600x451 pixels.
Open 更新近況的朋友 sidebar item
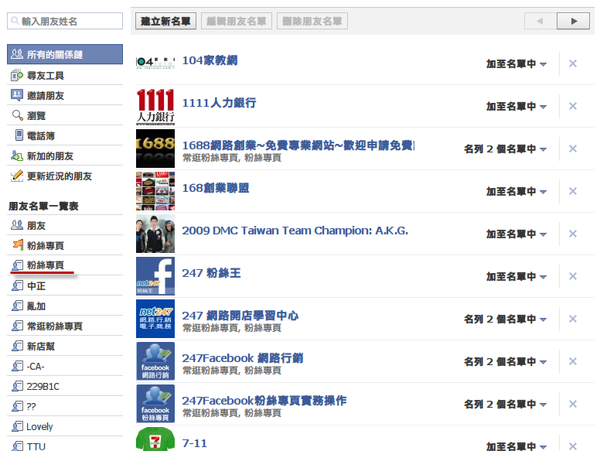[x=65, y=176]
